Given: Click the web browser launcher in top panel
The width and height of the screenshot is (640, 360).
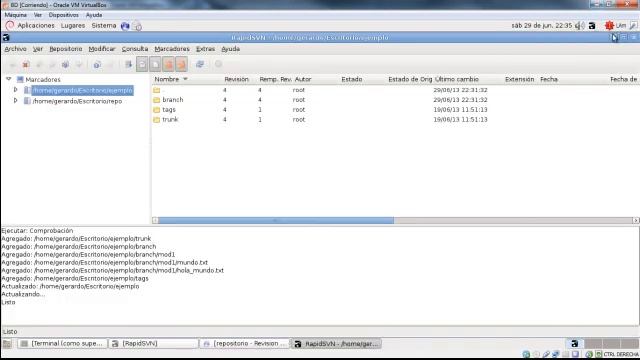Looking at the screenshot, I should tap(125, 26).
